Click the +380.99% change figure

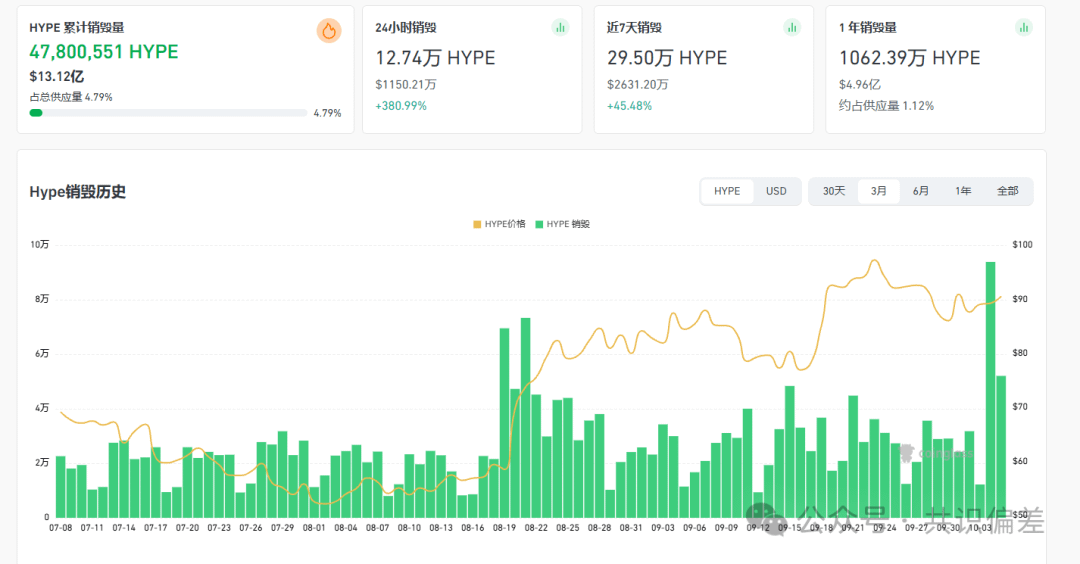point(401,106)
